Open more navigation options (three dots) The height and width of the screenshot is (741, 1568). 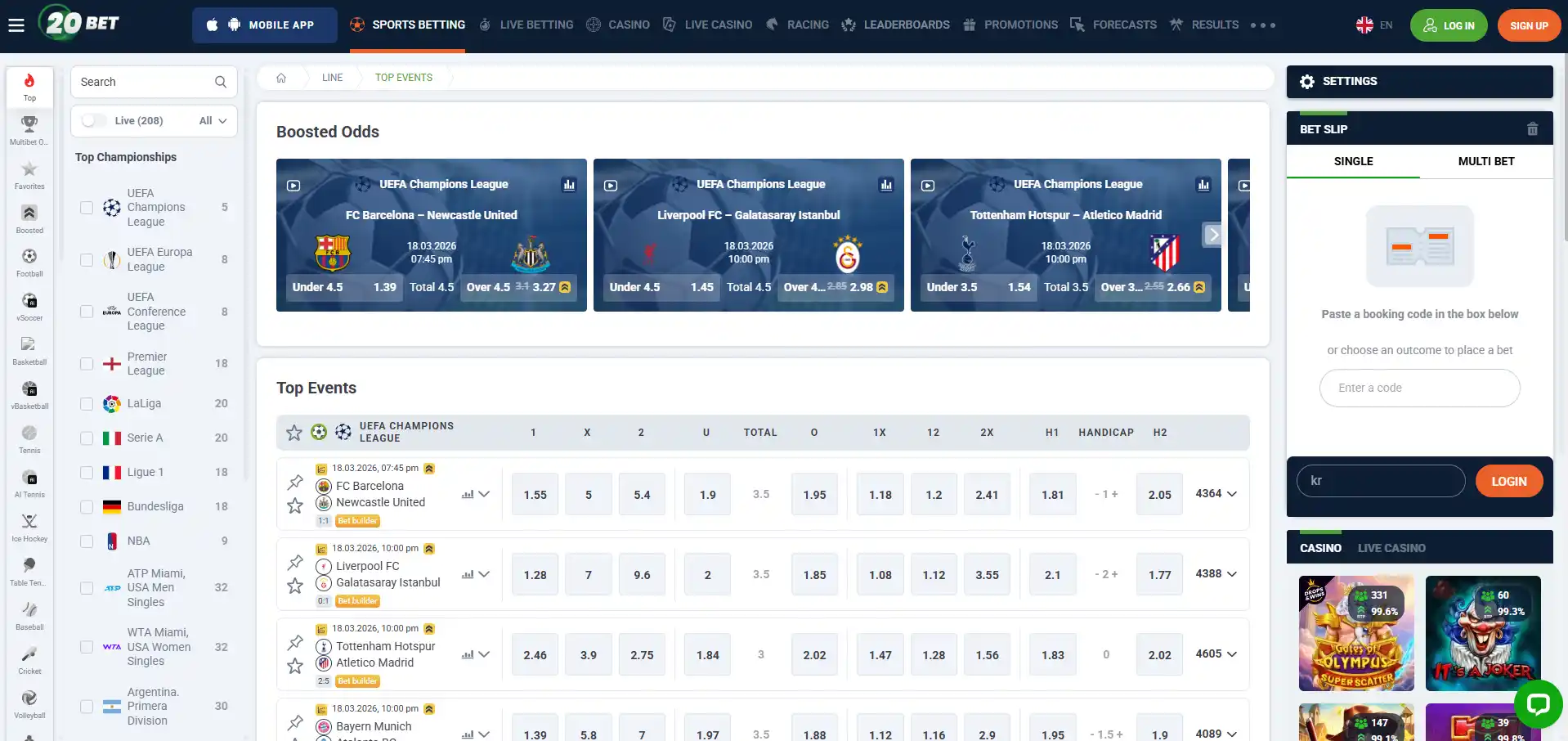[1262, 25]
